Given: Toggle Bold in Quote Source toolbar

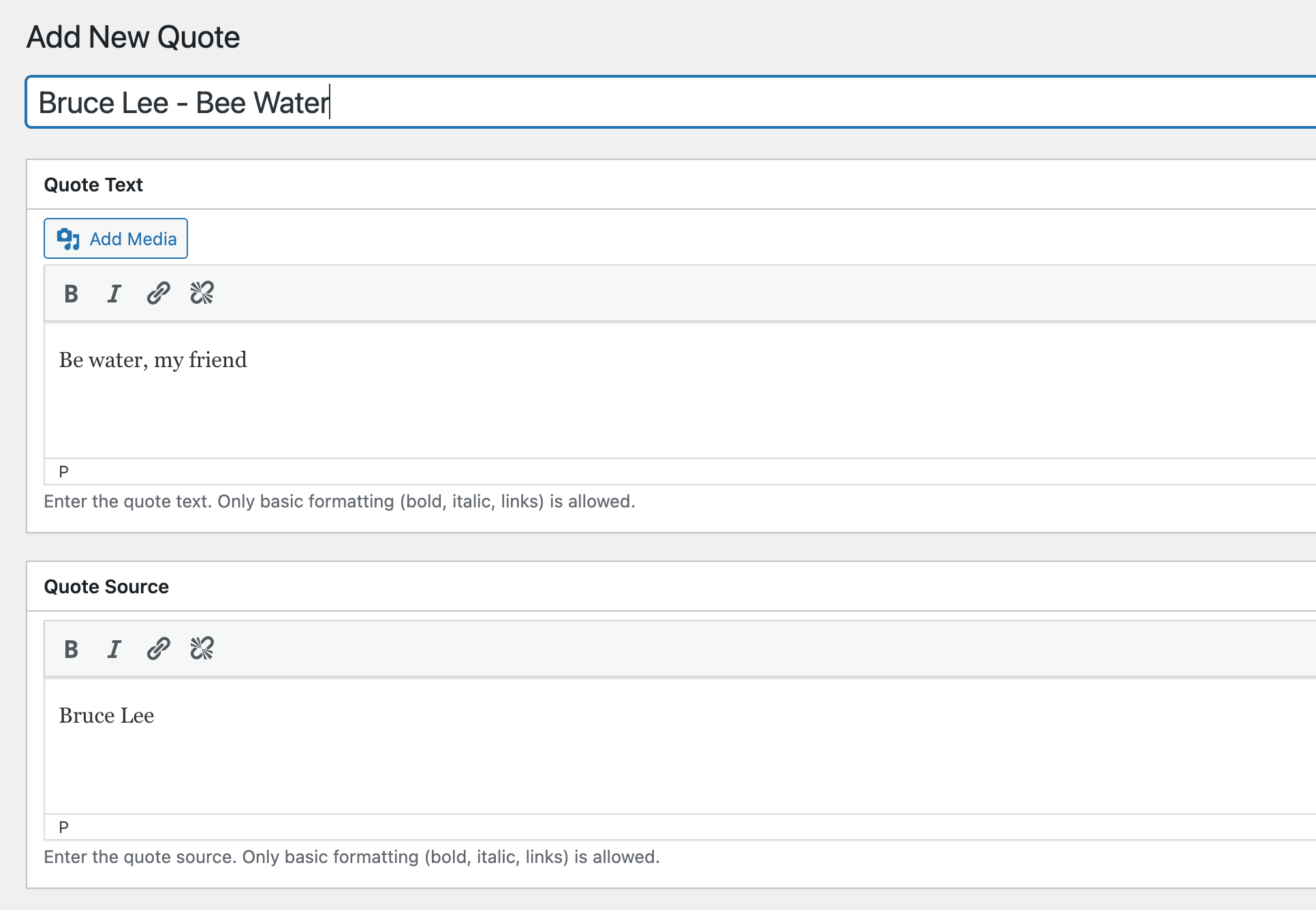Looking at the screenshot, I should click(x=71, y=649).
